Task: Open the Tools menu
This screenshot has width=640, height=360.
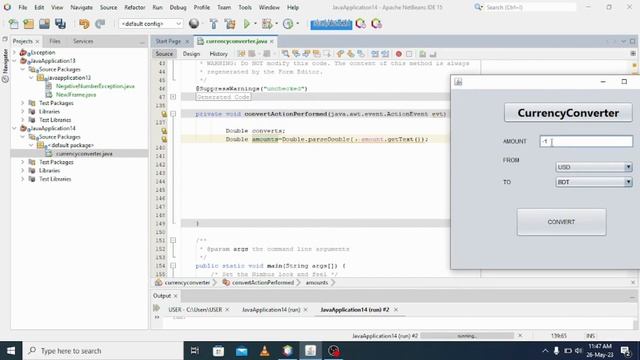Action: 245,7
